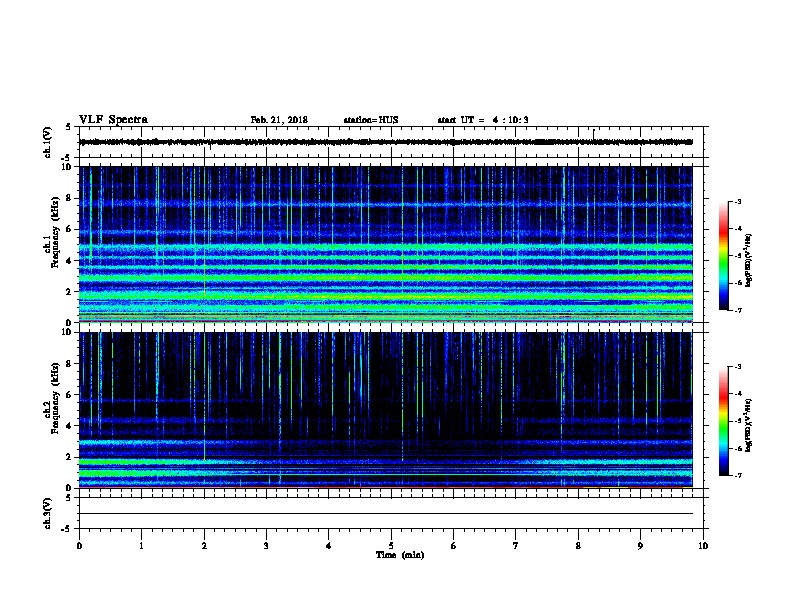Screen dimensions: 792x612
Task: Click the time axis tick label "2"
Action: click(204, 546)
